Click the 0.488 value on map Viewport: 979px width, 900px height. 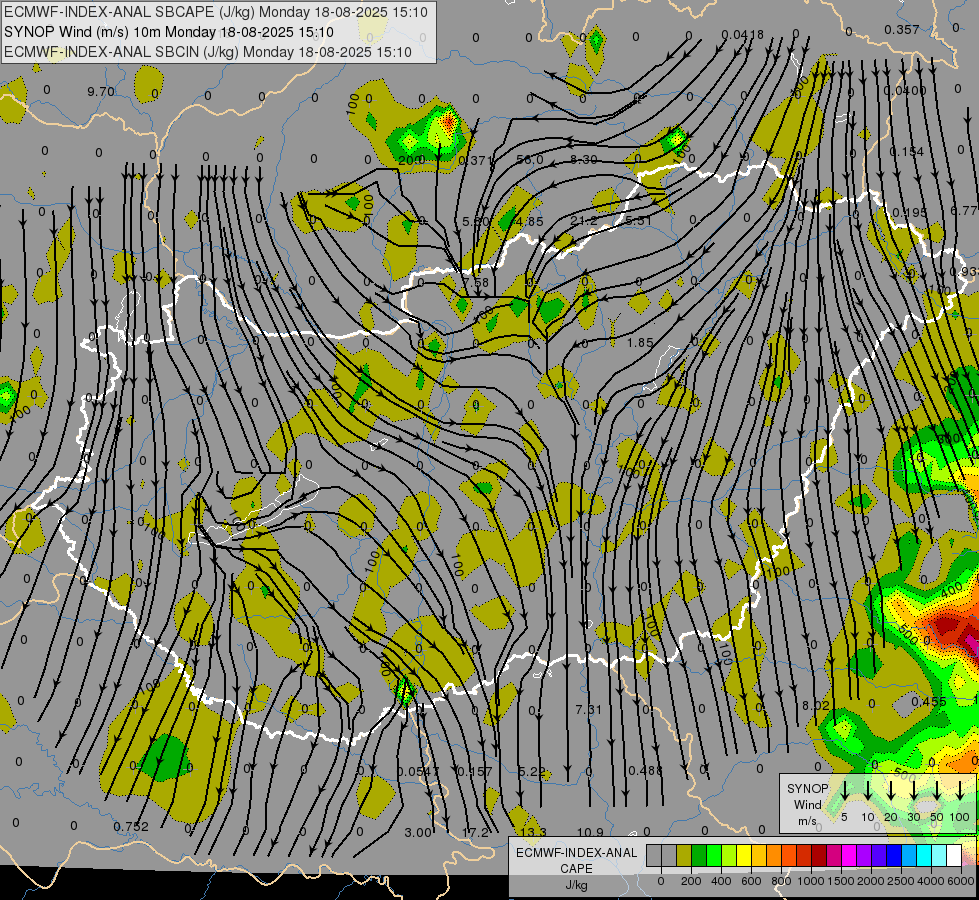click(x=645, y=770)
